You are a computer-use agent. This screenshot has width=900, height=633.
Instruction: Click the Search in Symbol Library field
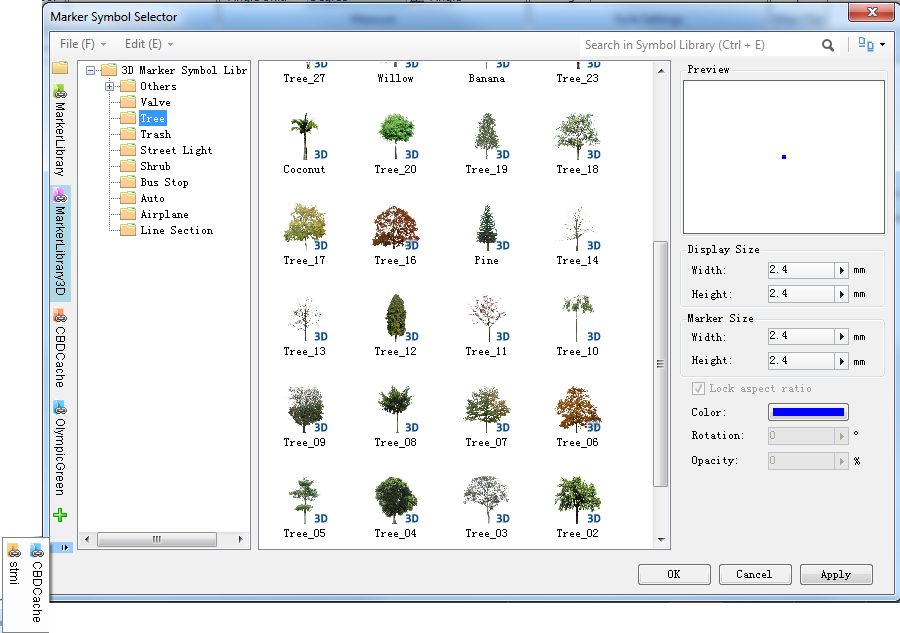click(x=700, y=45)
